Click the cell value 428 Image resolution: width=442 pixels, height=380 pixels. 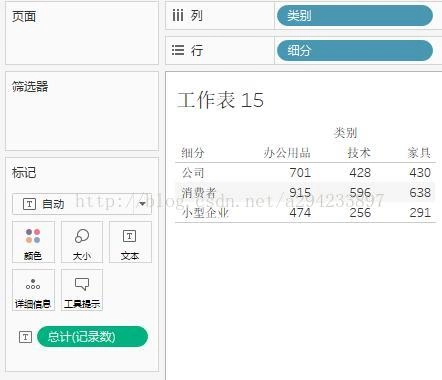coord(360,173)
